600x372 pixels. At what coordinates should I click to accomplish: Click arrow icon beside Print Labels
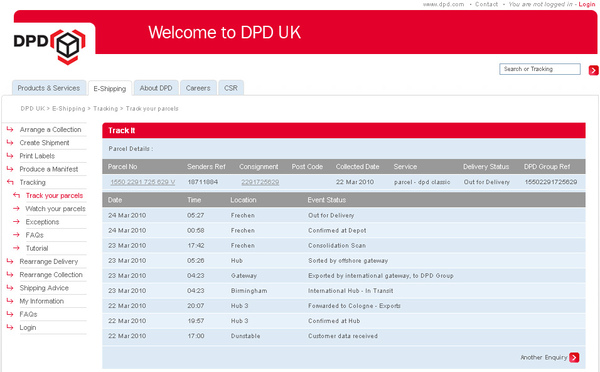coord(10,156)
